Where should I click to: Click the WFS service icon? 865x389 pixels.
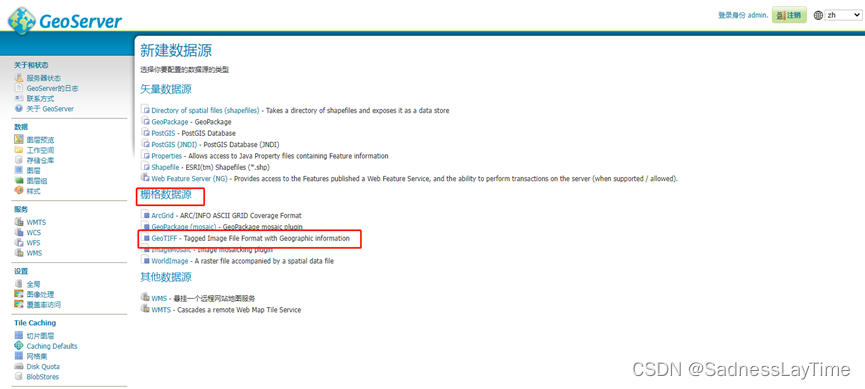point(19,243)
